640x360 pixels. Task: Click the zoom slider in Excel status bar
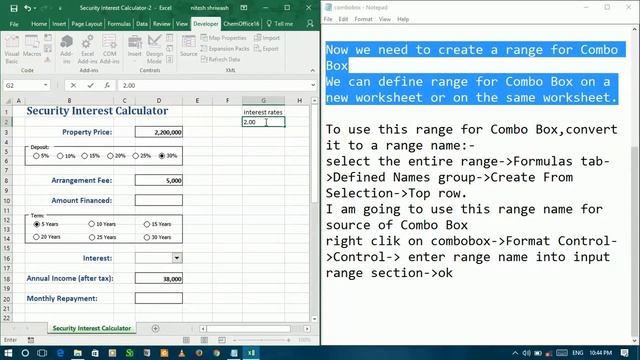[262, 340]
